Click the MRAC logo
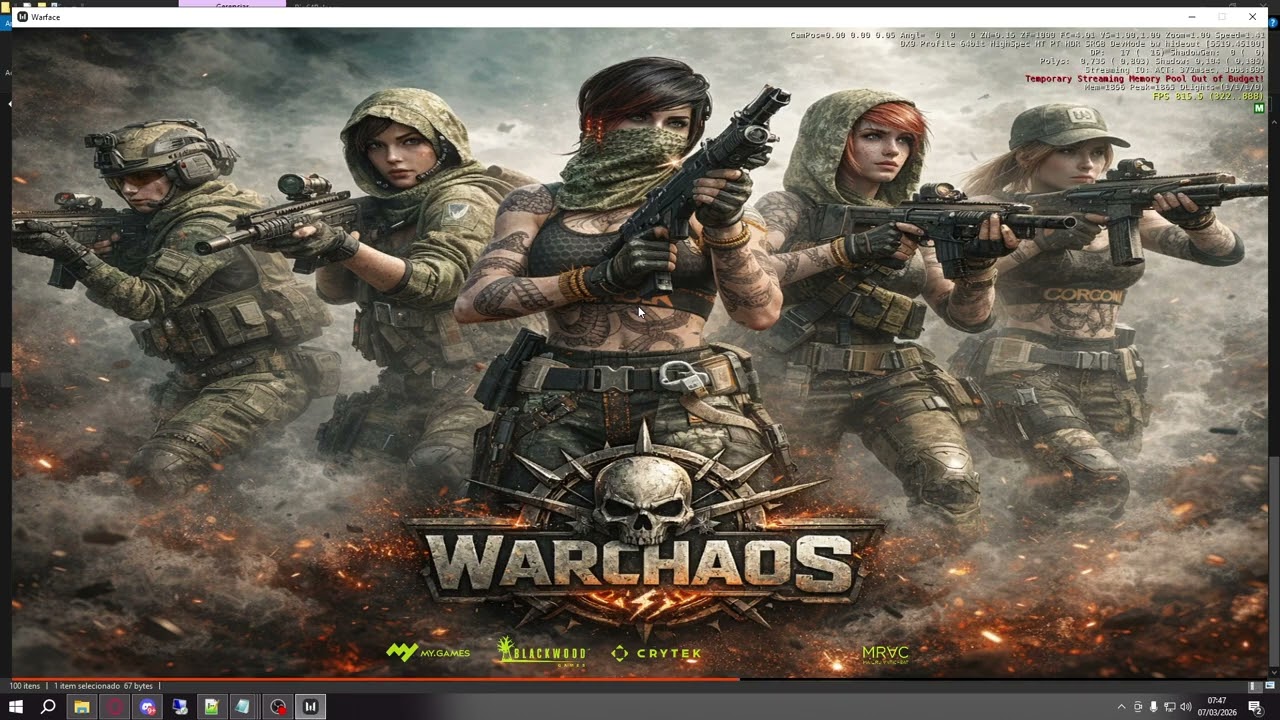This screenshot has height=720, width=1280. click(885, 655)
